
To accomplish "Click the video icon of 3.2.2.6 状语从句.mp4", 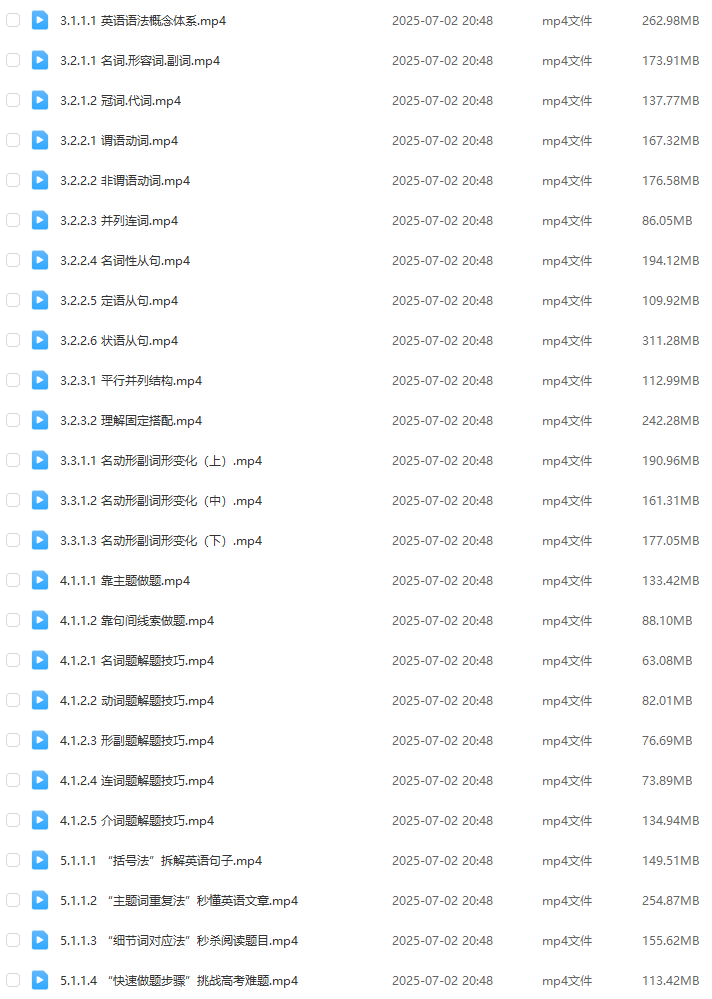I will tap(40, 340).
